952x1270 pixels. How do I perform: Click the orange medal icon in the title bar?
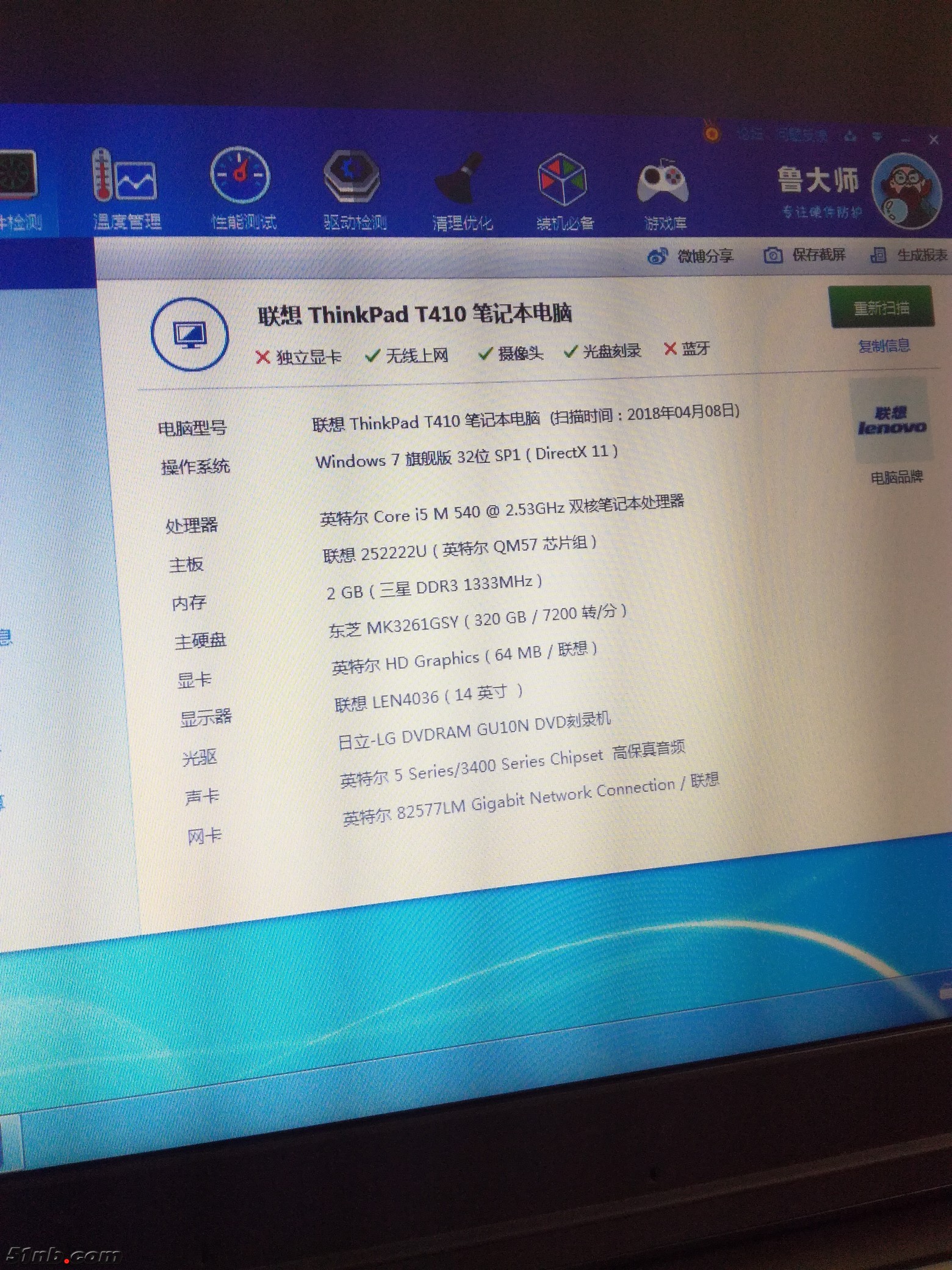point(711,132)
